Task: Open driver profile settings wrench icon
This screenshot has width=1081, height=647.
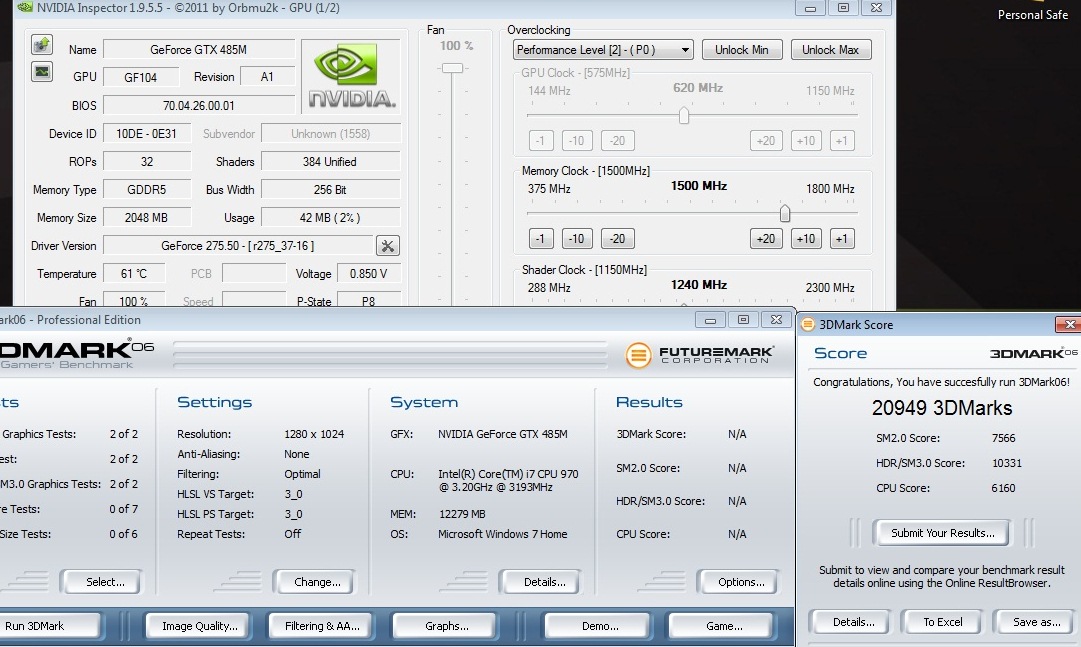Action: coord(387,246)
